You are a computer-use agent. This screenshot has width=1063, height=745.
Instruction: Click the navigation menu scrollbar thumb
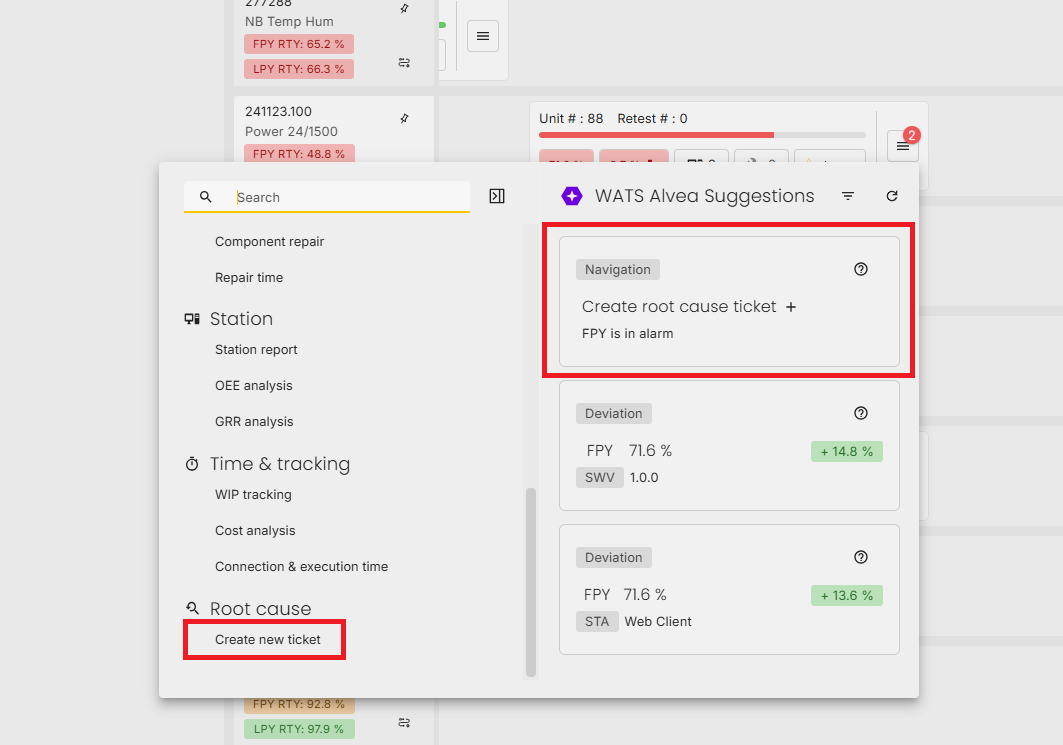531,582
